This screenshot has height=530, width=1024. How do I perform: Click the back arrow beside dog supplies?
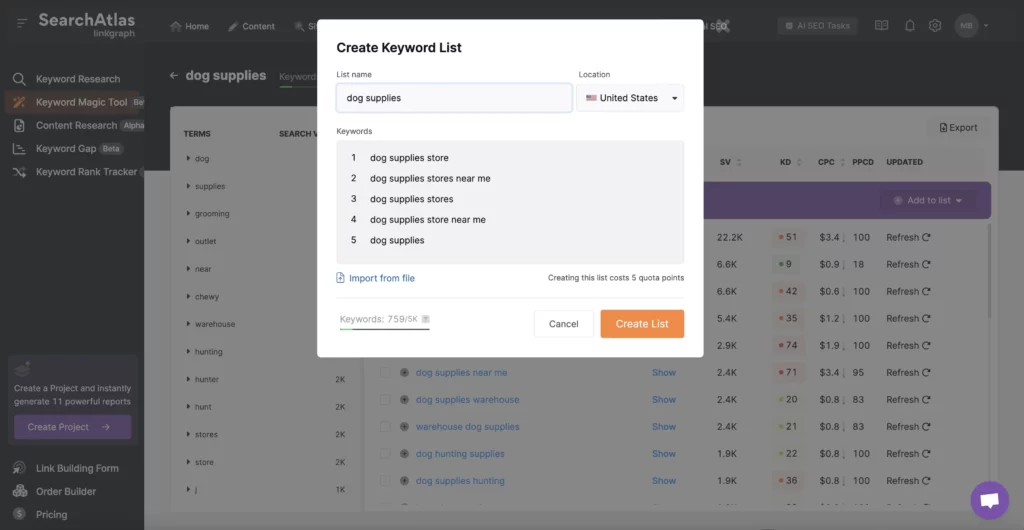174,75
